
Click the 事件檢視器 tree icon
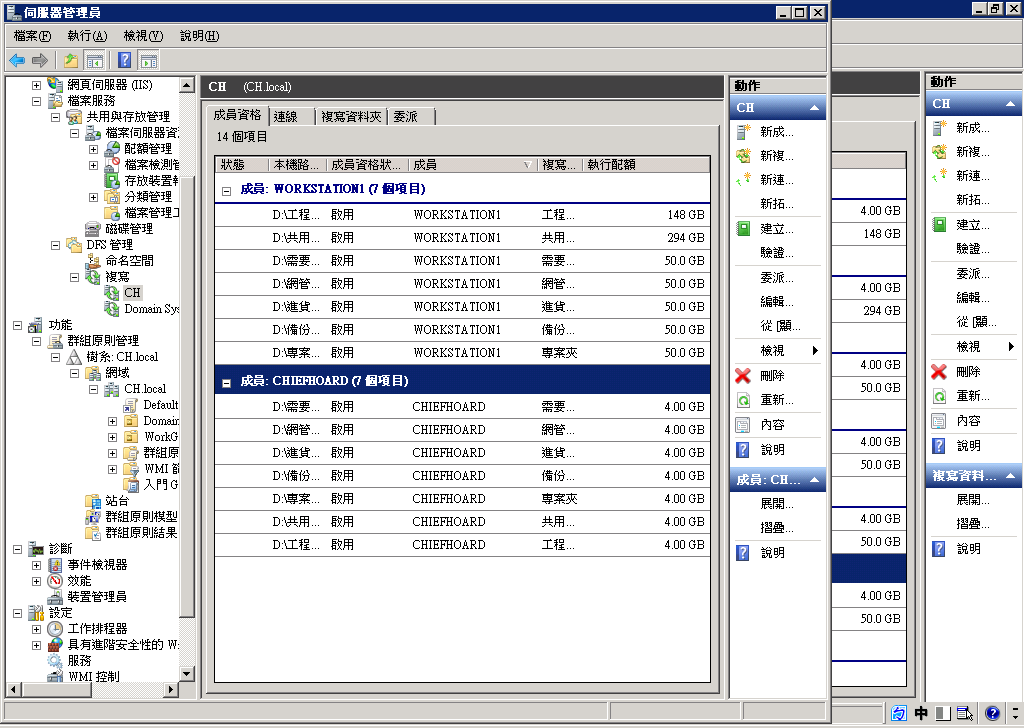click(56, 565)
